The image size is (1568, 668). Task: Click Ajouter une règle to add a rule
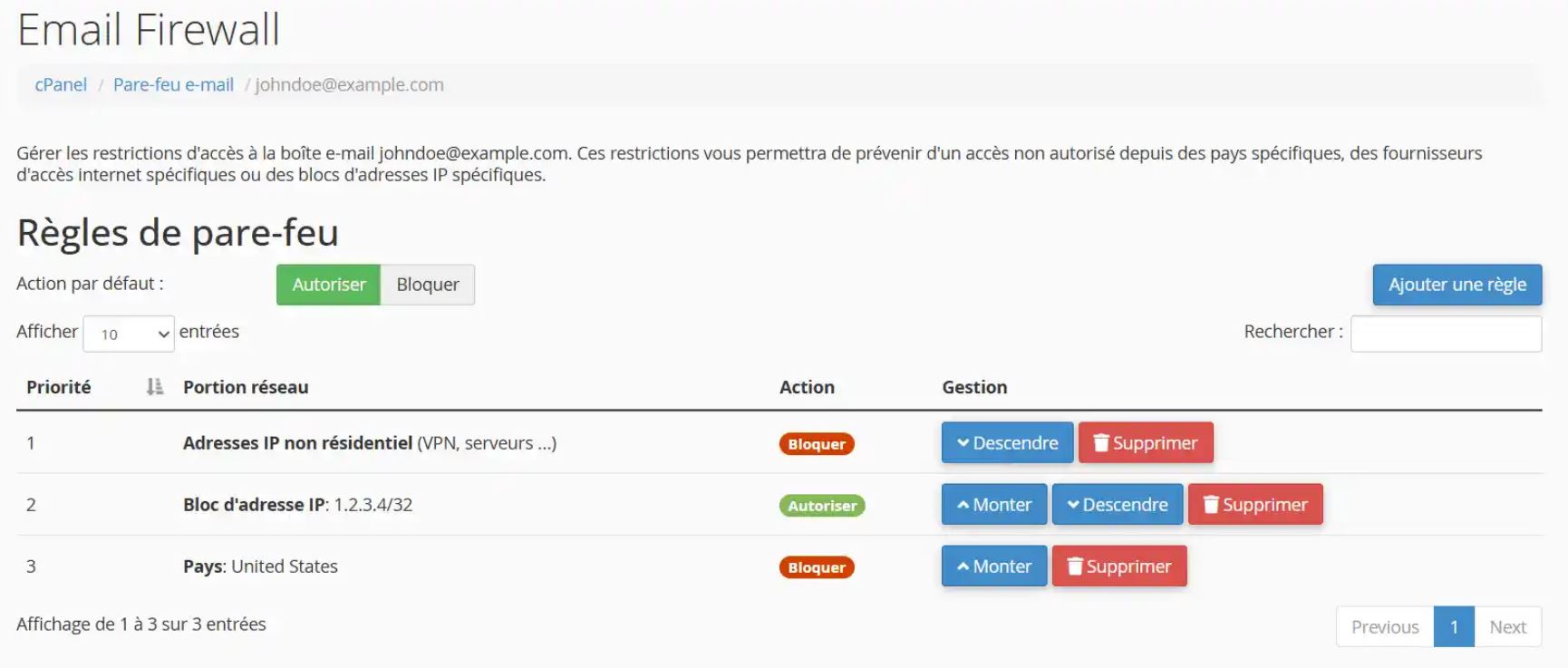click(1456, 284)
